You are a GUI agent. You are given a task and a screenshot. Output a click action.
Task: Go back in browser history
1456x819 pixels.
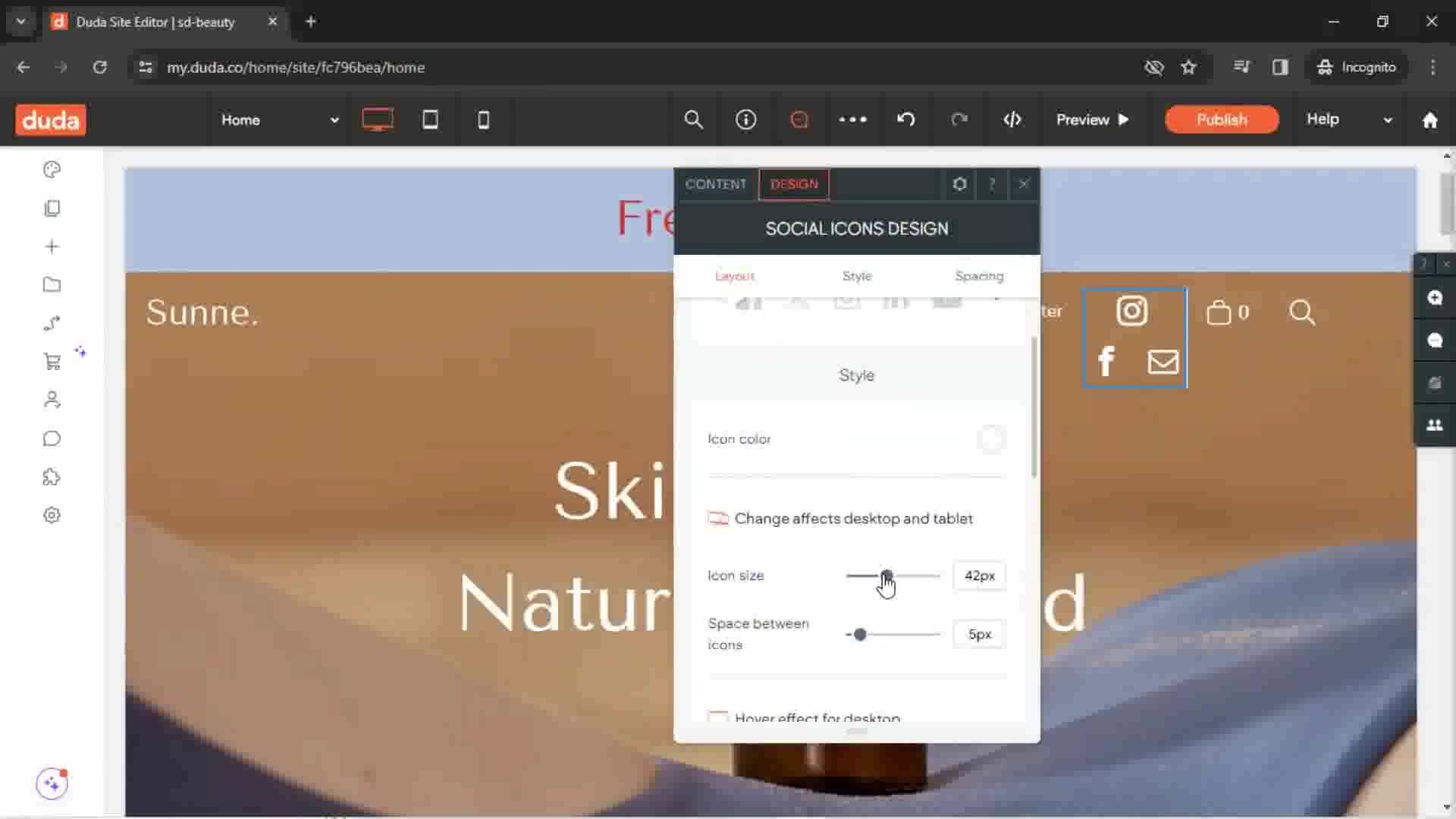(x=24, y=67)
